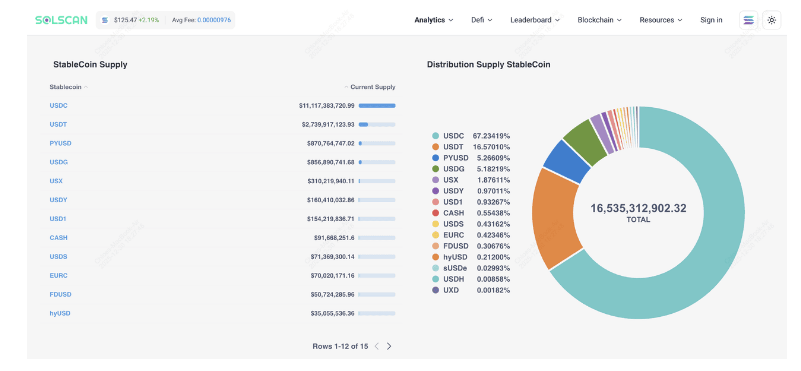Toggle the light/dark theme sun icon
This screenshot has width=801, height=371.
click(771, 20)
